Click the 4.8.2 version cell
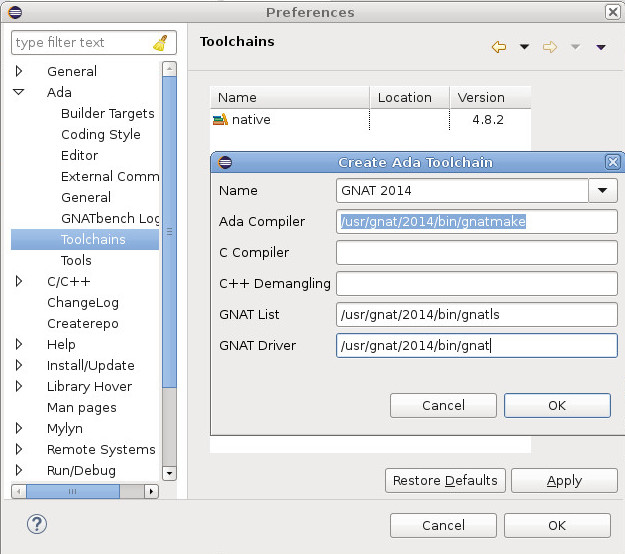The height and width of the screenshot is (554, 625). (x=488, y=120)
